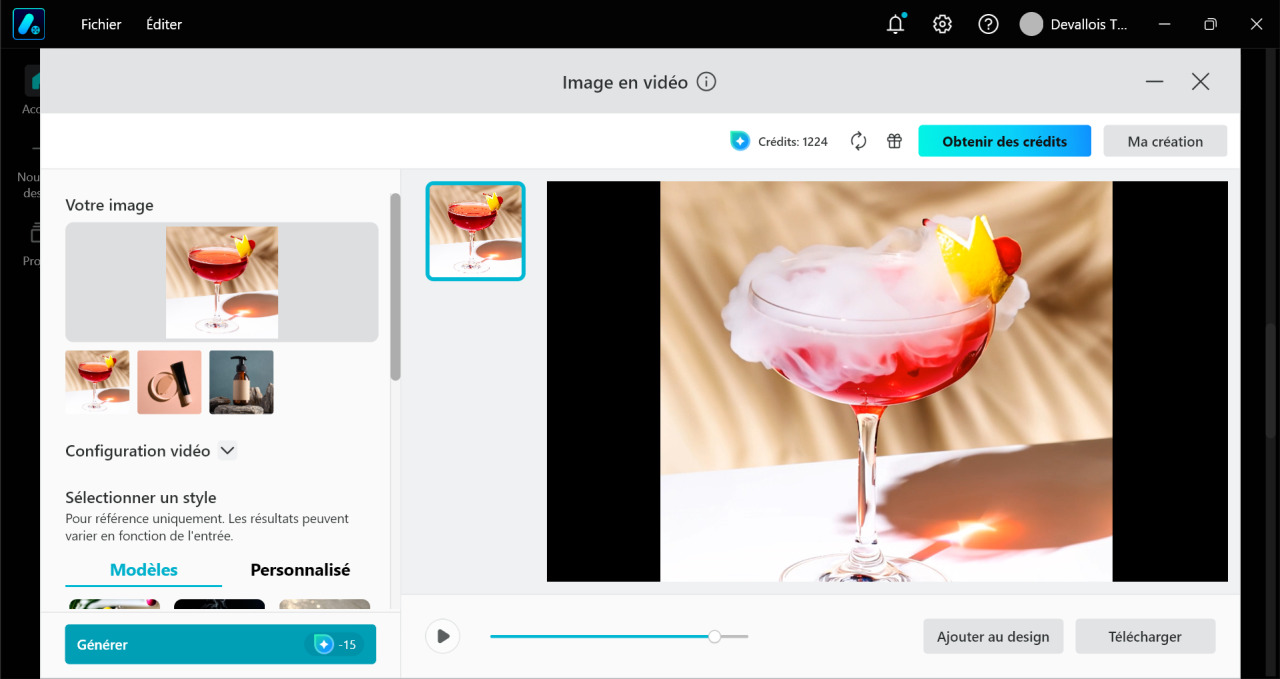Refresh credits with the circular arrows icon
The height and width of the screenshot is (679, 1280).
point(858,141)
